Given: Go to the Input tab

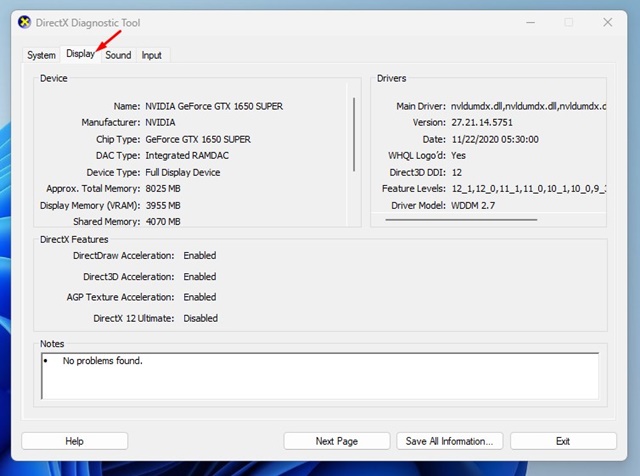Looking at the screenshot, I should point(151,55).
